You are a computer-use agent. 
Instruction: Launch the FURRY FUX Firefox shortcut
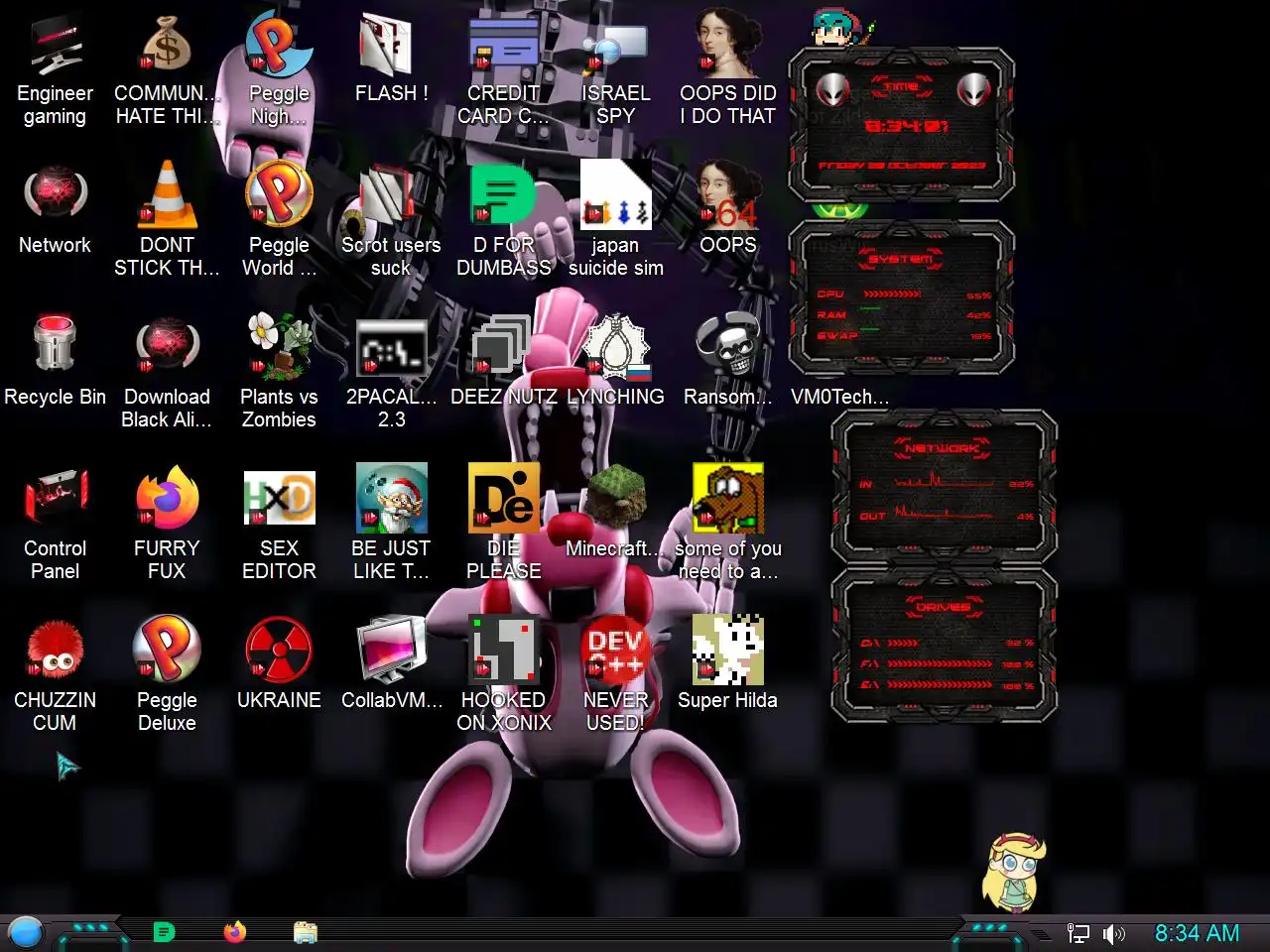click(167, 524)
